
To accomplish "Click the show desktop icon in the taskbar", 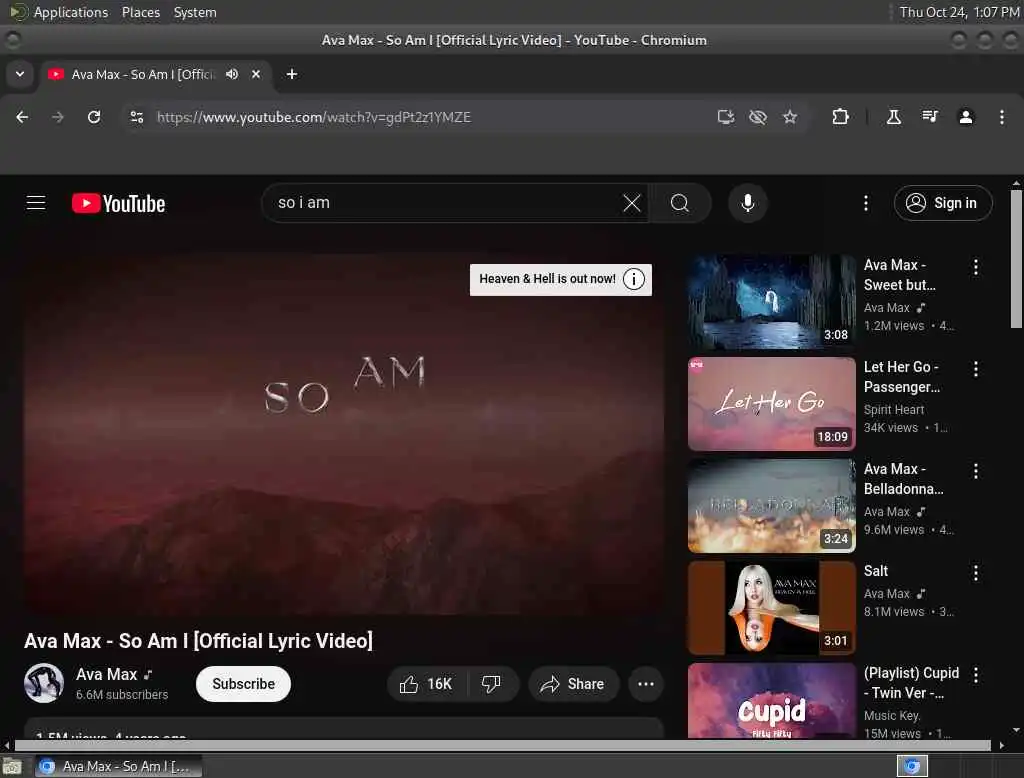I will point(12,766).
